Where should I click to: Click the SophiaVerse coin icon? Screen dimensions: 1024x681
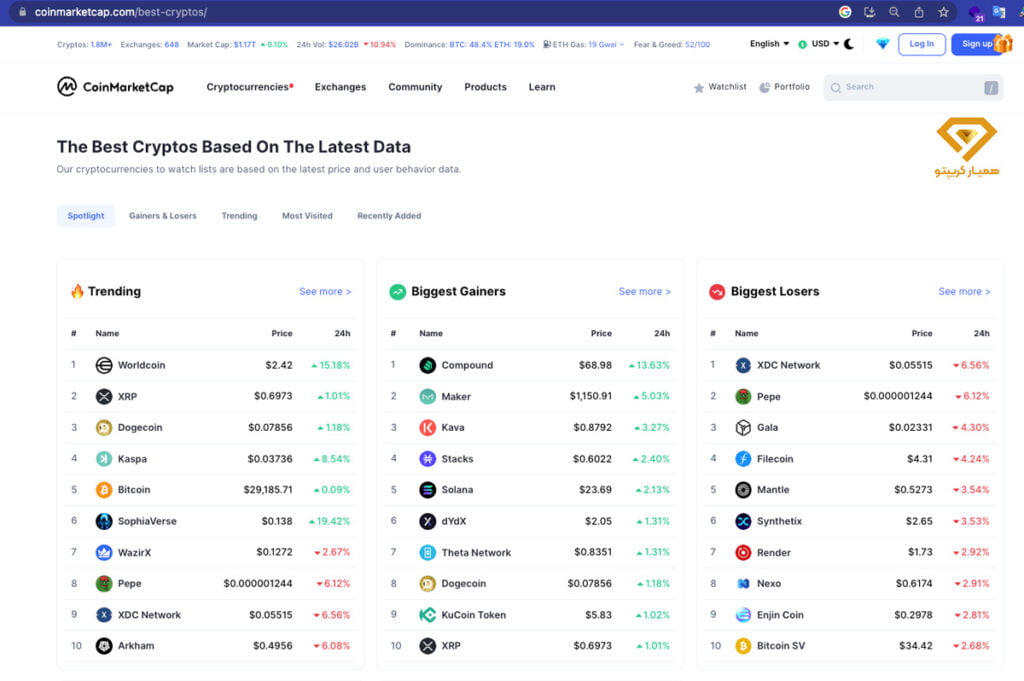(104, 521)
